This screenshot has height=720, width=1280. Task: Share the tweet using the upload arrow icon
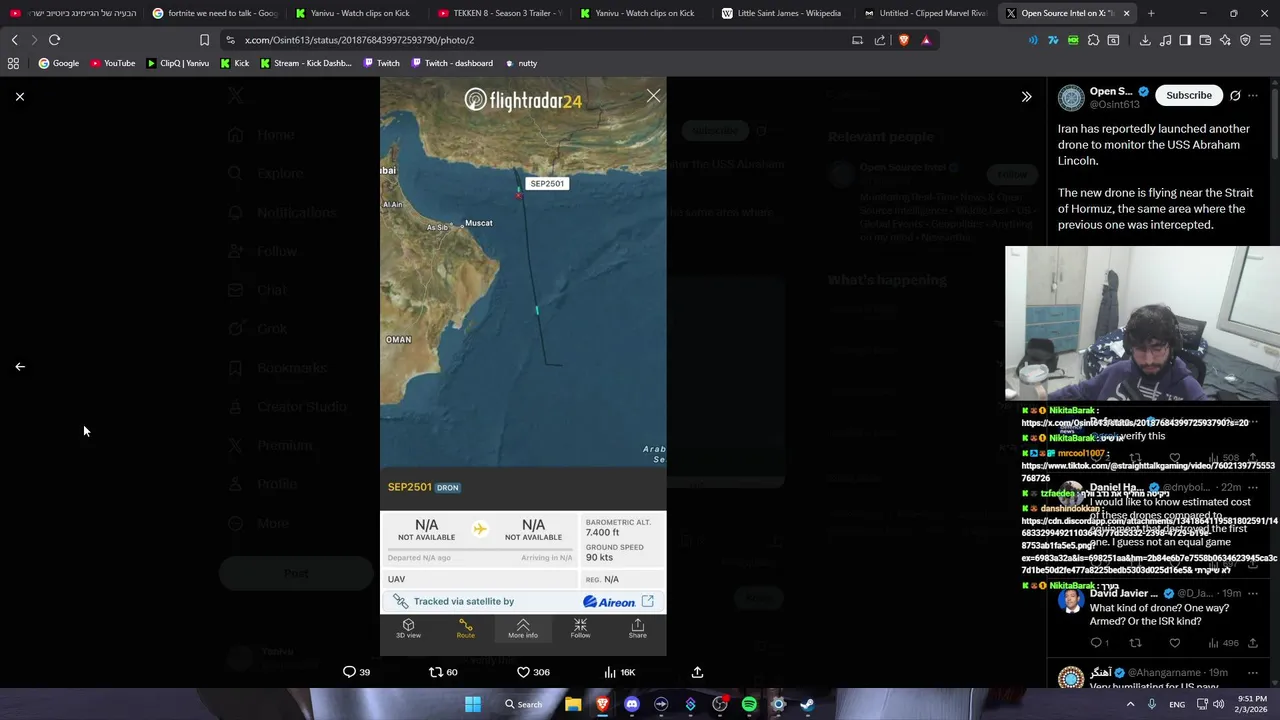click(x=697, y=672)
